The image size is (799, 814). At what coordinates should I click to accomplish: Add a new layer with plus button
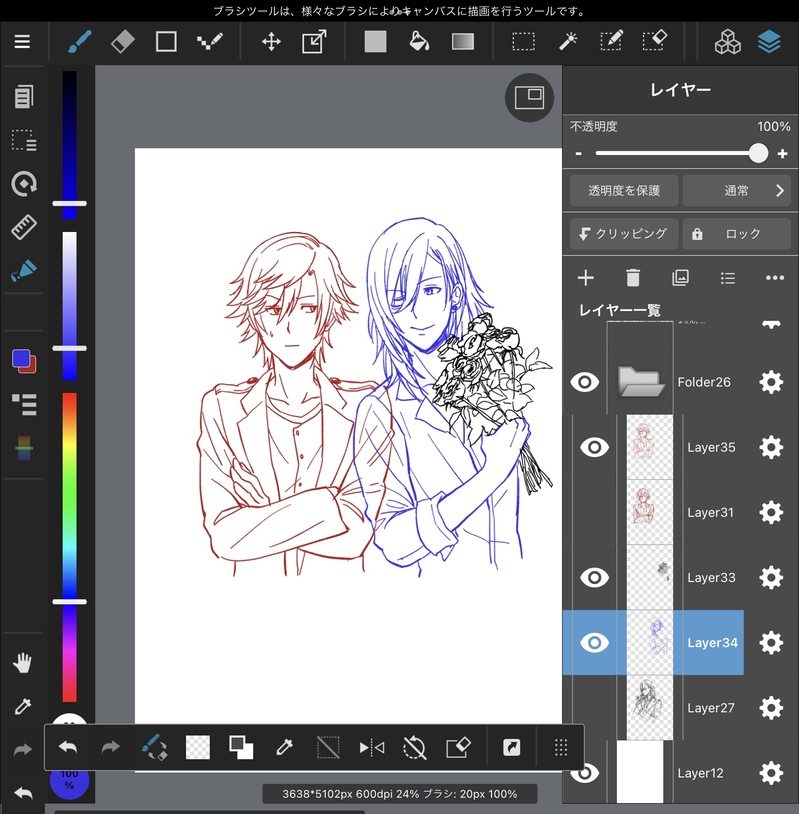point(586,278)
